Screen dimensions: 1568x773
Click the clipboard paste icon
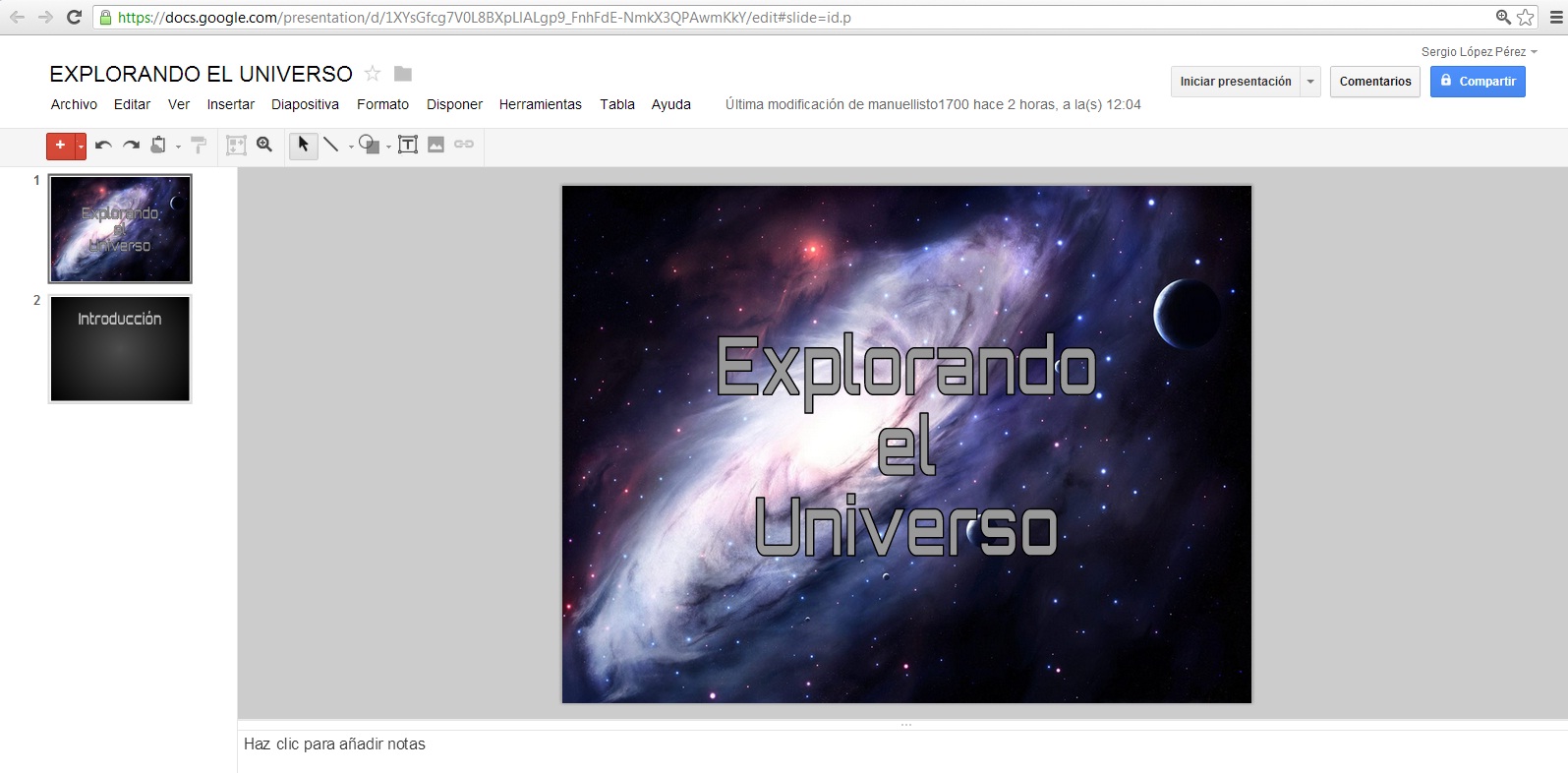pyautogui.click(x=158, y=145)
